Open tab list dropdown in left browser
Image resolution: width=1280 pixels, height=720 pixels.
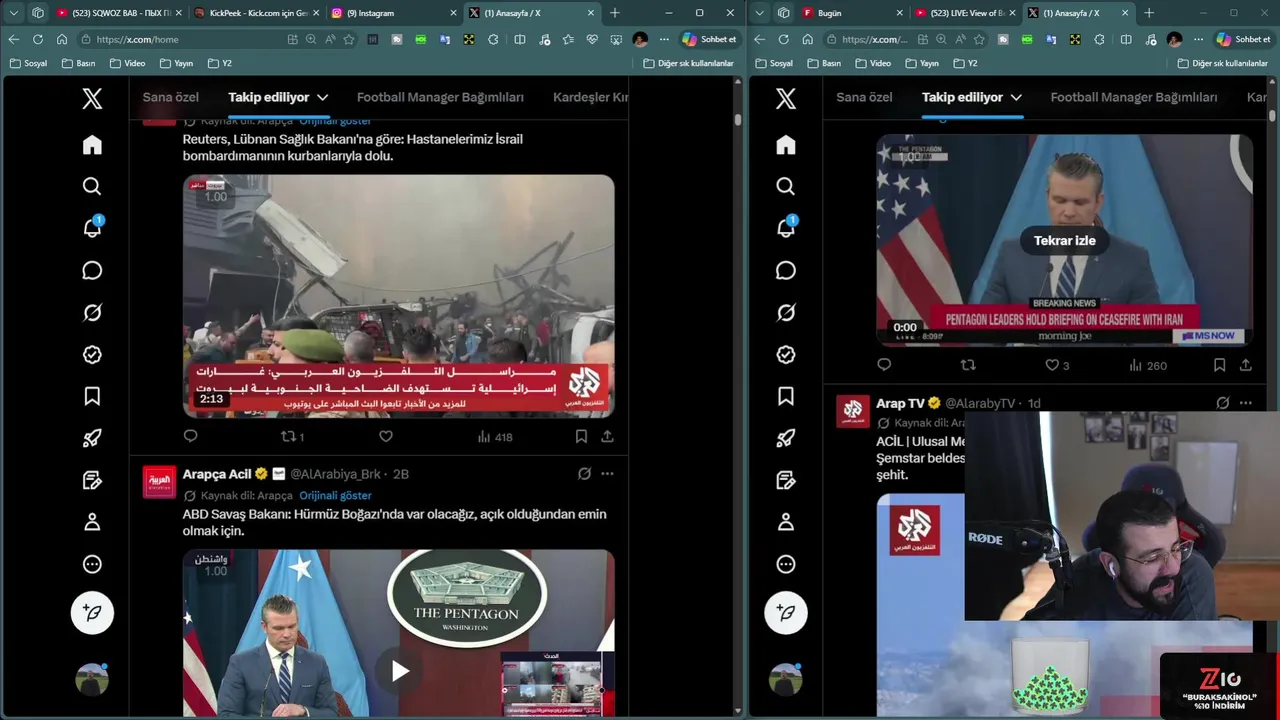click(x=14, y=13)
